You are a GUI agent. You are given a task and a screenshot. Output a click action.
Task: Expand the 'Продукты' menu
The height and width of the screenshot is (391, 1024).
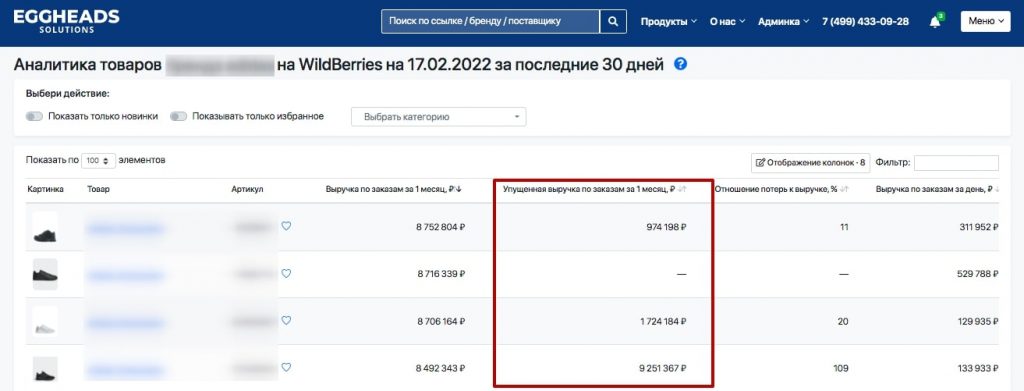tap(669, 22)
